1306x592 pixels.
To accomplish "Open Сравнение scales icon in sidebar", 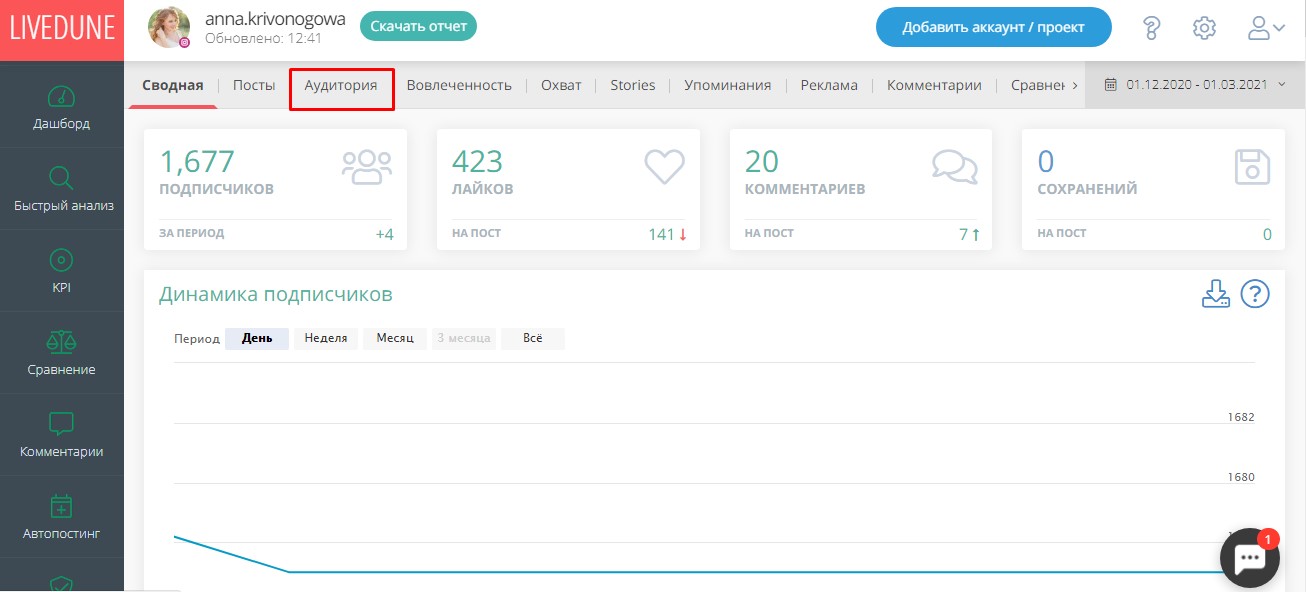I will tap(61, 343).
